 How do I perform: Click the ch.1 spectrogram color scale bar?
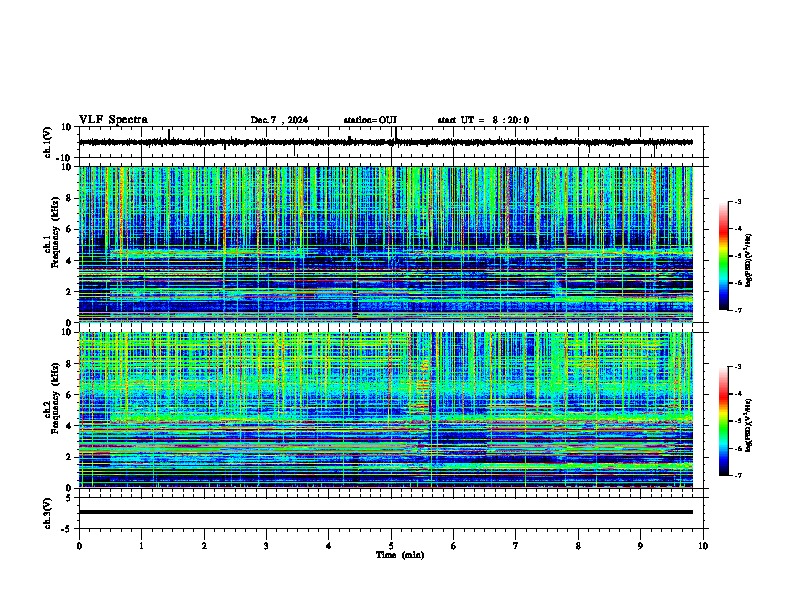click(x=723, y=256)
